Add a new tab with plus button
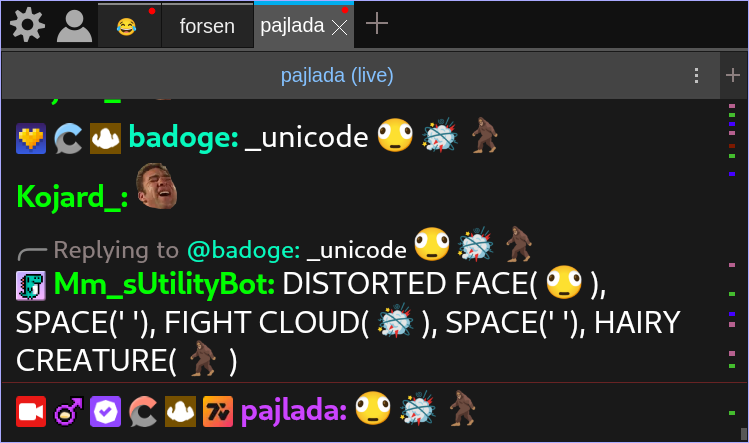This screenshot has height=443, width=749. click(376, 23)
